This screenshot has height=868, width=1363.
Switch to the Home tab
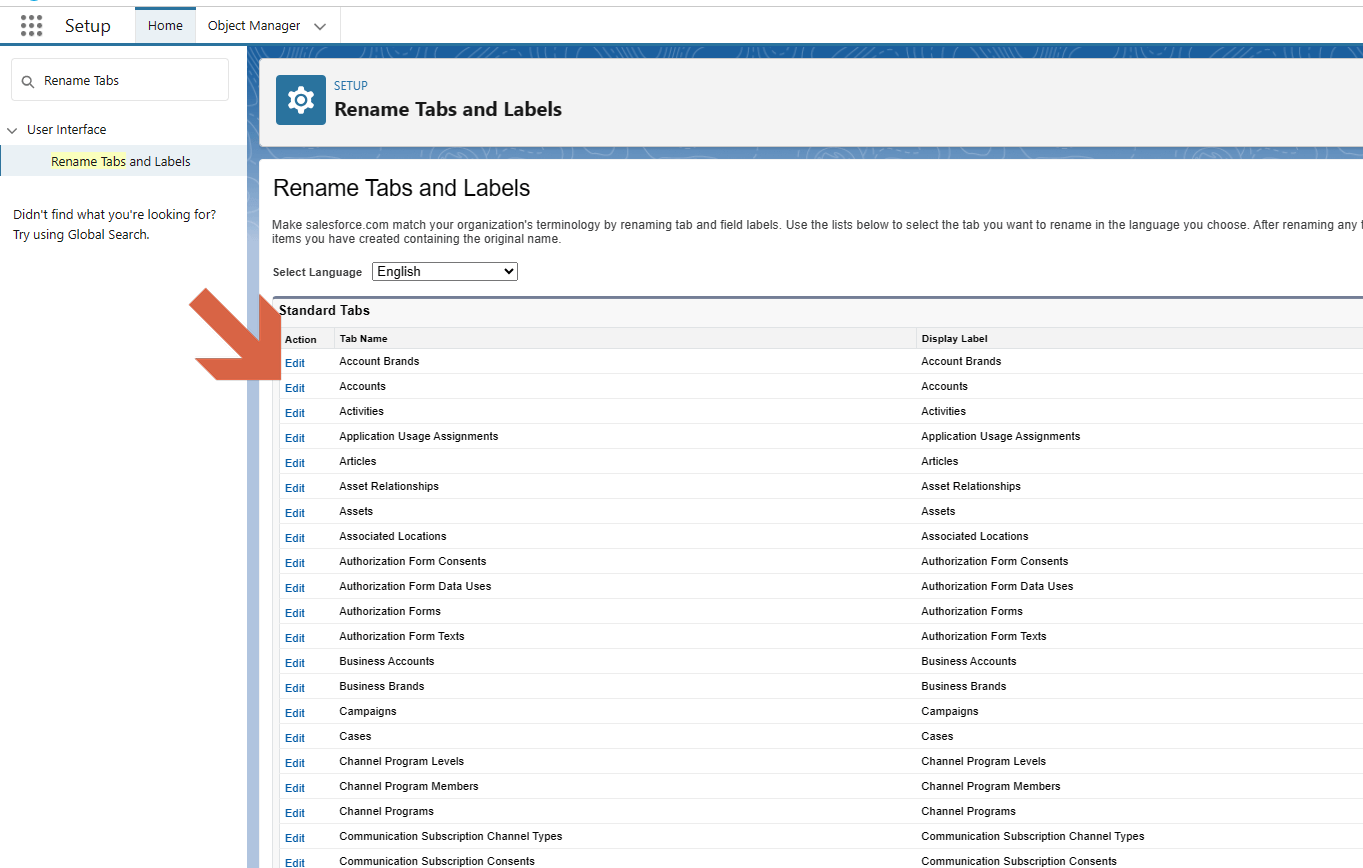[164, 25]
